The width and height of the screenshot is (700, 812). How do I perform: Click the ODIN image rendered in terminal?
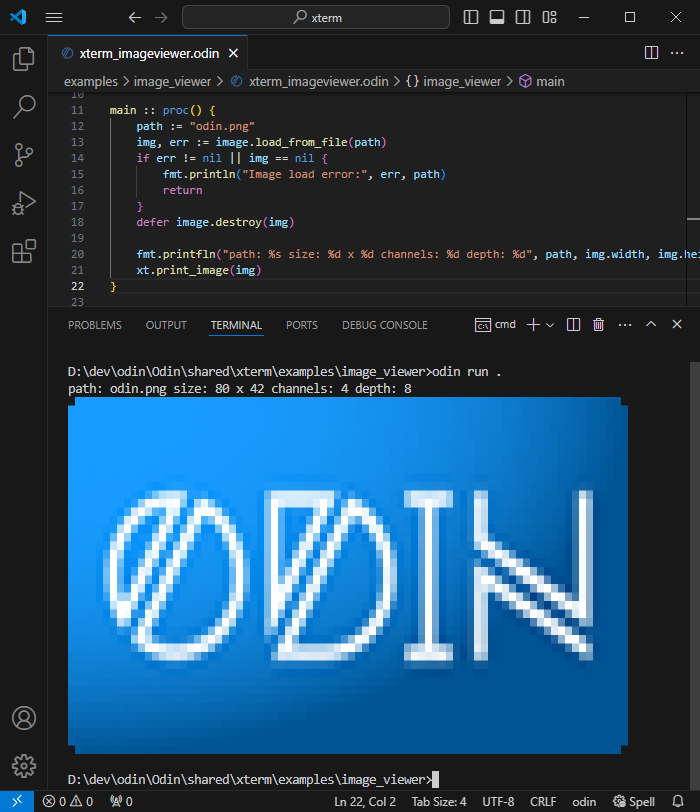click(348, 575)
